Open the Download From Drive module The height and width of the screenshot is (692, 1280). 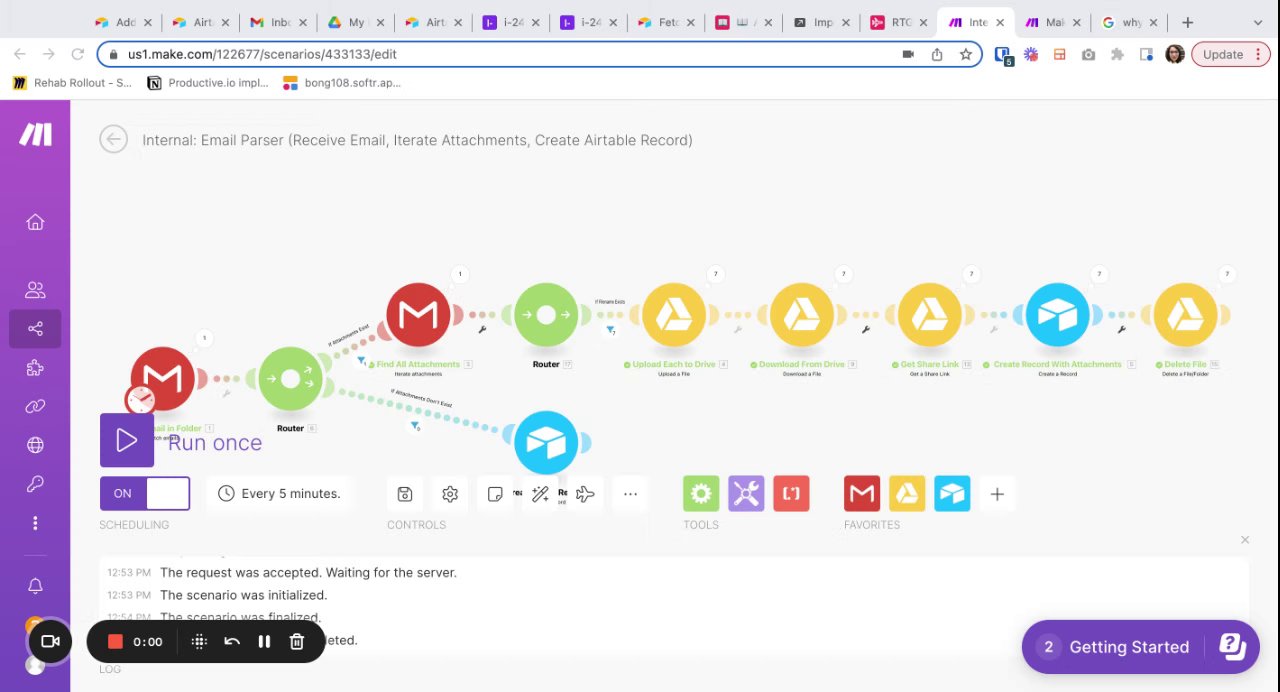(x=802, y=315)
